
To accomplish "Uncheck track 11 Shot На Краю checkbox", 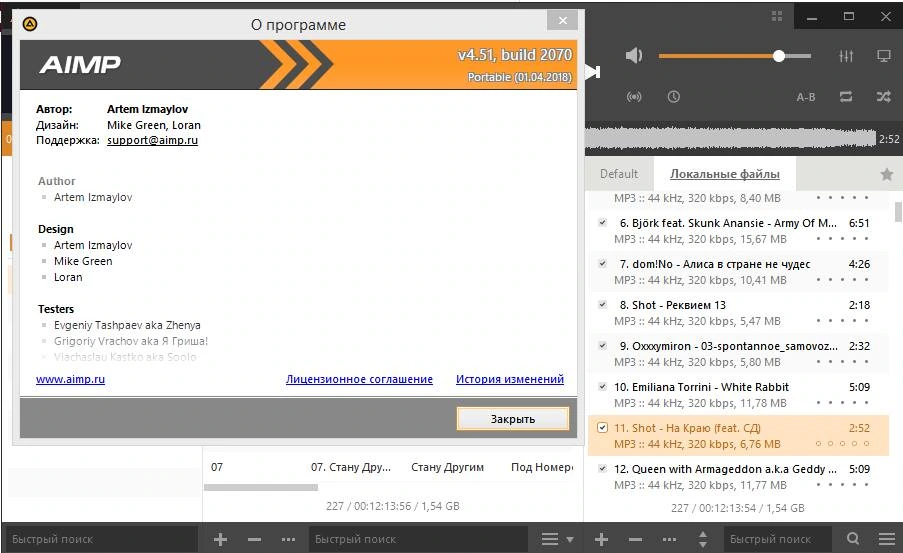I will coord(602,427).
